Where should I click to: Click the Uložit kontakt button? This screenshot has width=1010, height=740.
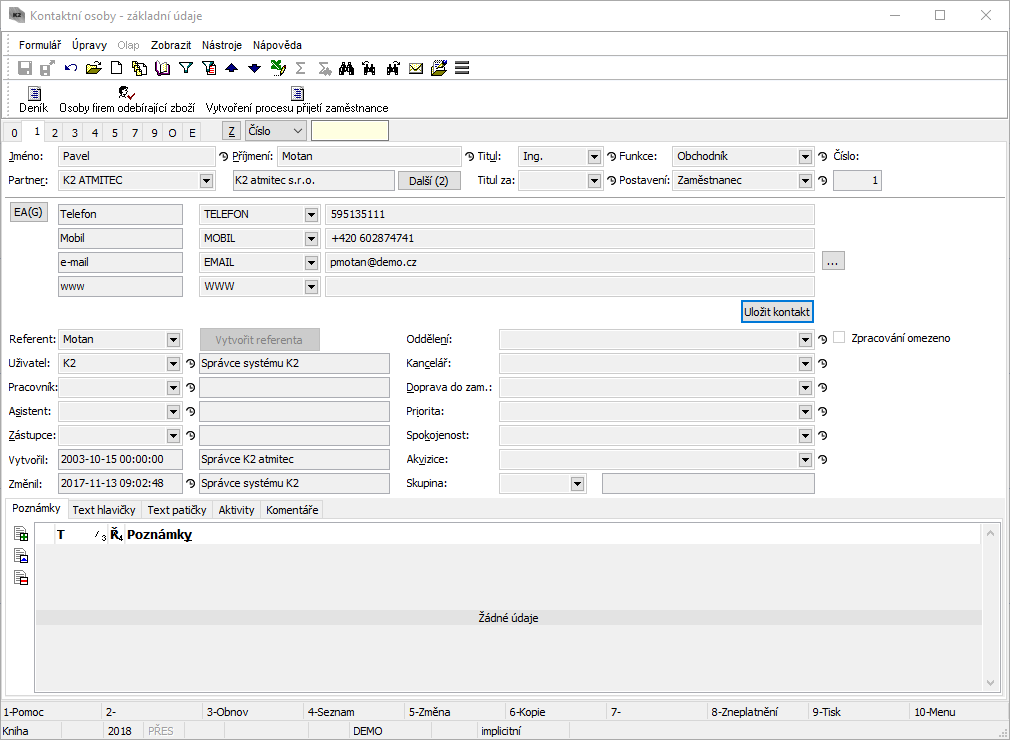(x=777, y=312)
